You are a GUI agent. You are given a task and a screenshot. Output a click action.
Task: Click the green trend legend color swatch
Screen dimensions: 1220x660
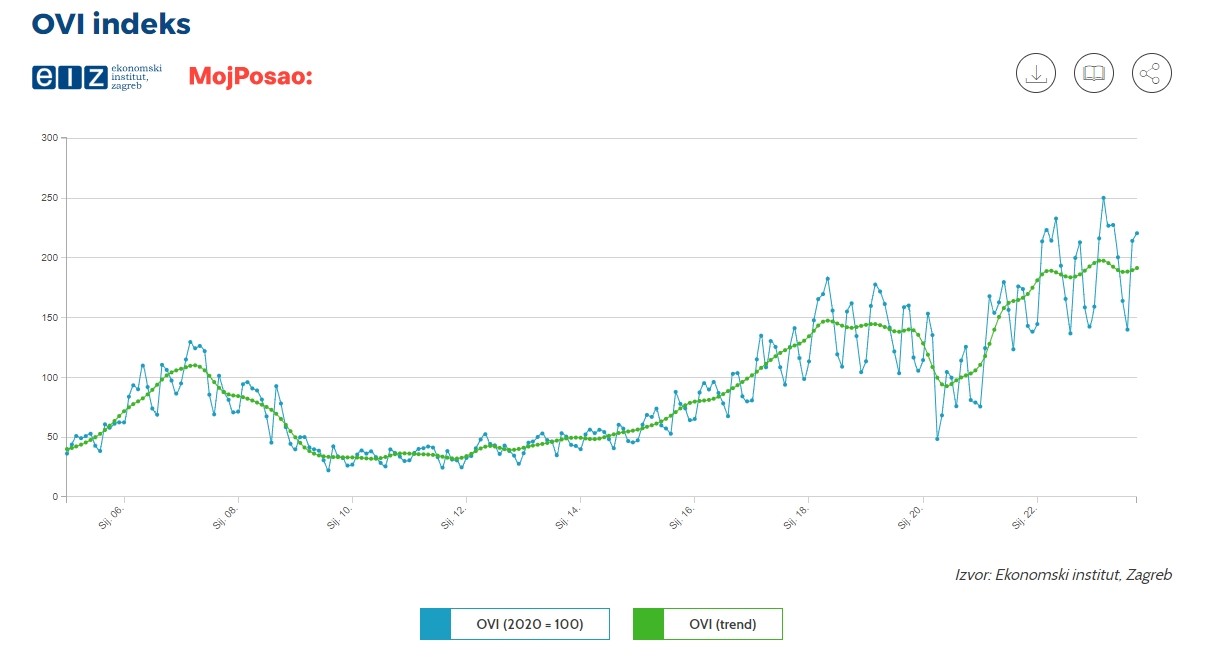click(648, 624)
